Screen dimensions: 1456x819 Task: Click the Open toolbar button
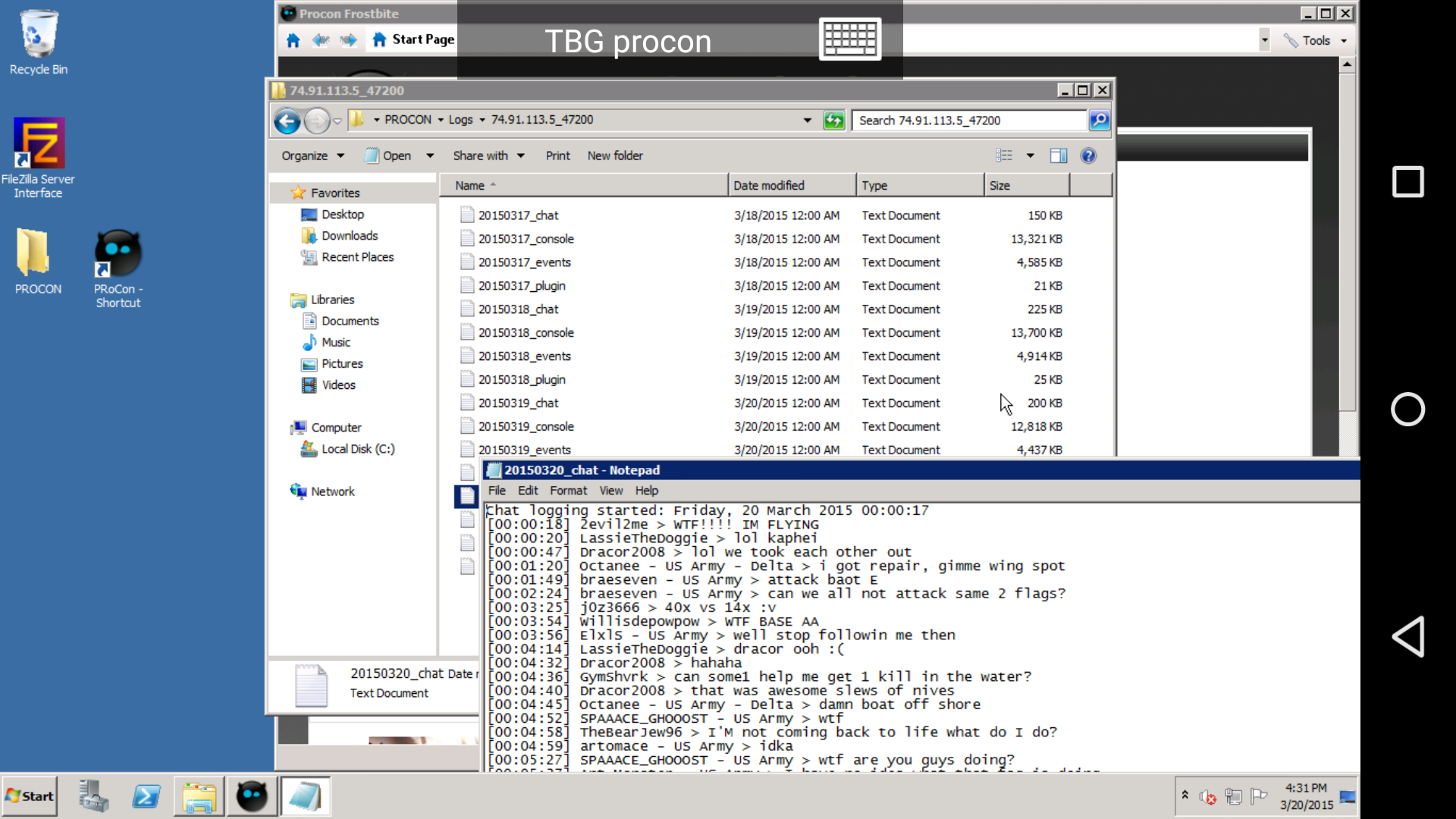tap(388, 155)
